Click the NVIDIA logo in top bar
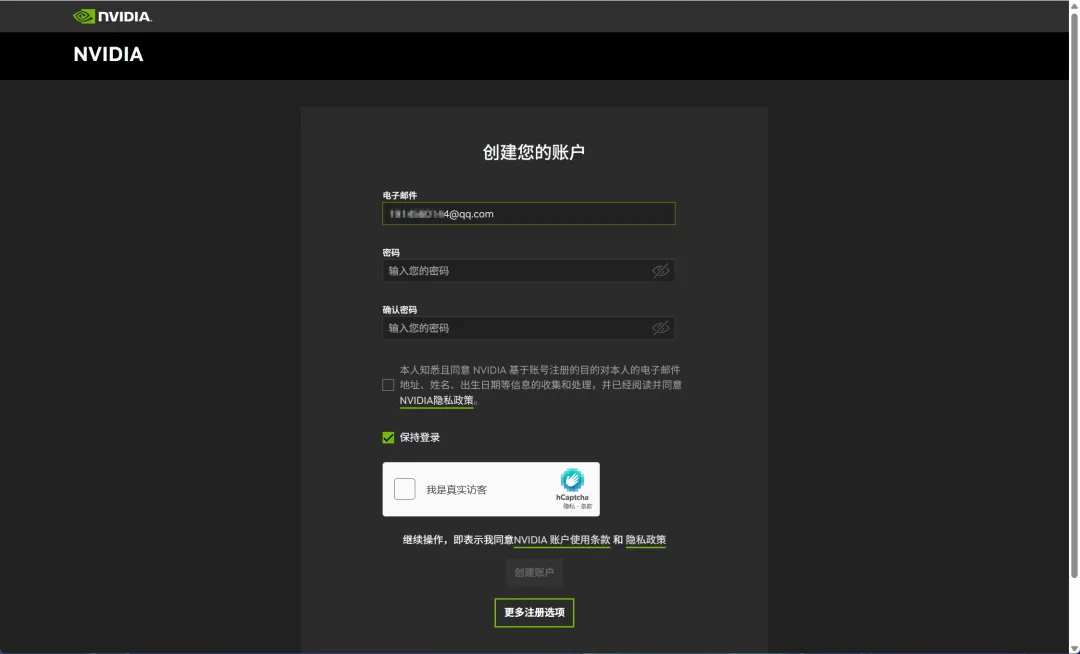Image resolution: width=1080 pixels, height=654 pixels. [x=113, y=16]
